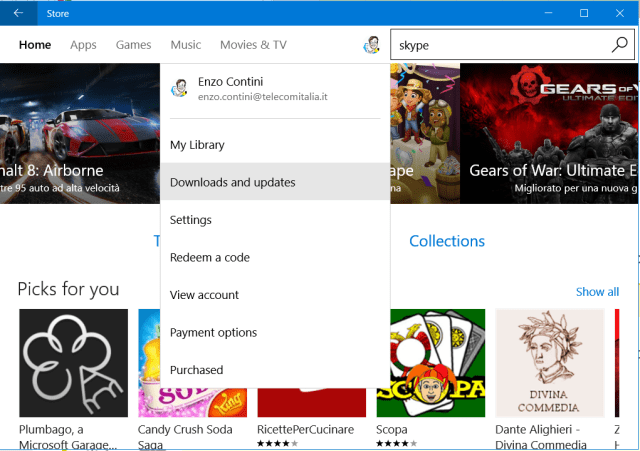The image size is (640, 451).
Task: Click the Scopa app title text
Action: click(392, 430)
